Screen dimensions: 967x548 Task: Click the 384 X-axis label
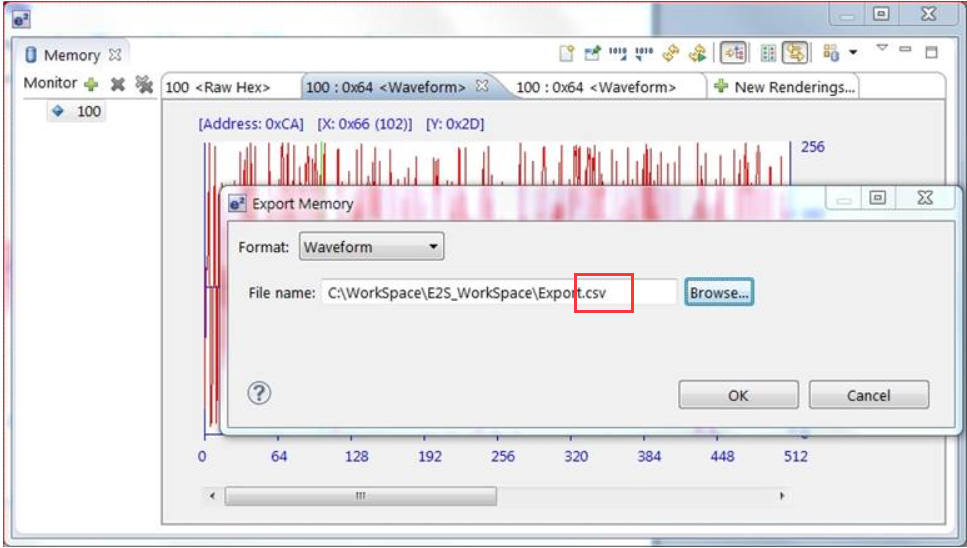[649, 456]
